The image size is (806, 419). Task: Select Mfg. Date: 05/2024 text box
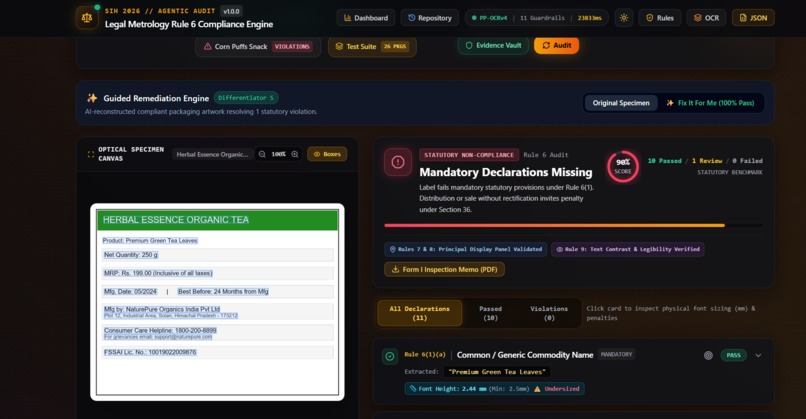130,292
